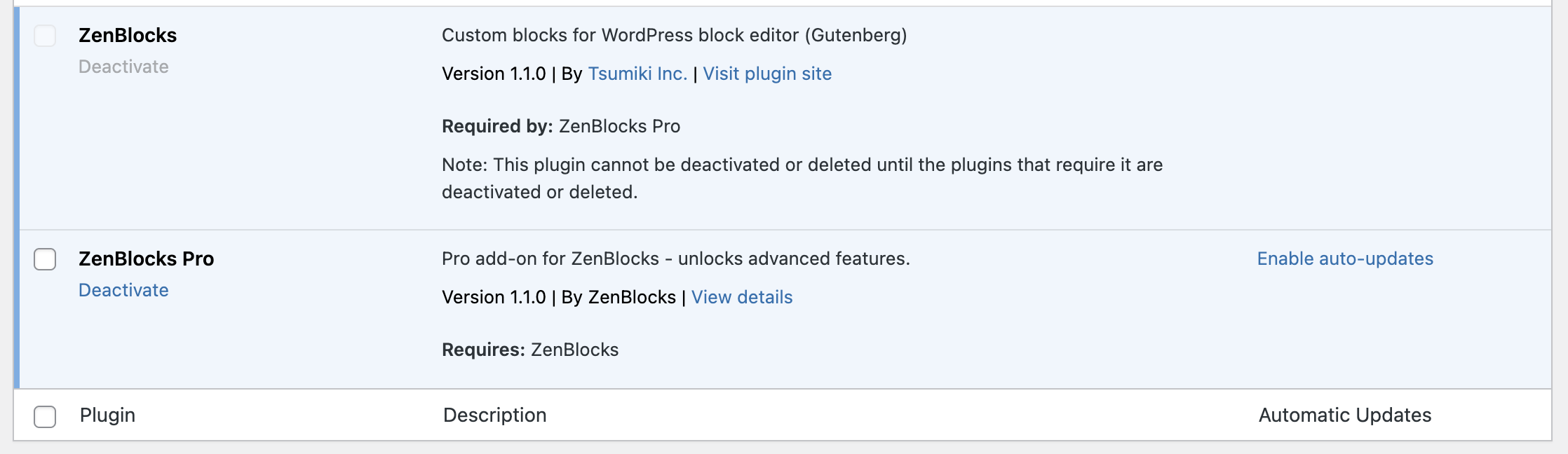Select the ZenBlocks Pro plugin checkbox
1568x454 pixels.
(46, 259)
